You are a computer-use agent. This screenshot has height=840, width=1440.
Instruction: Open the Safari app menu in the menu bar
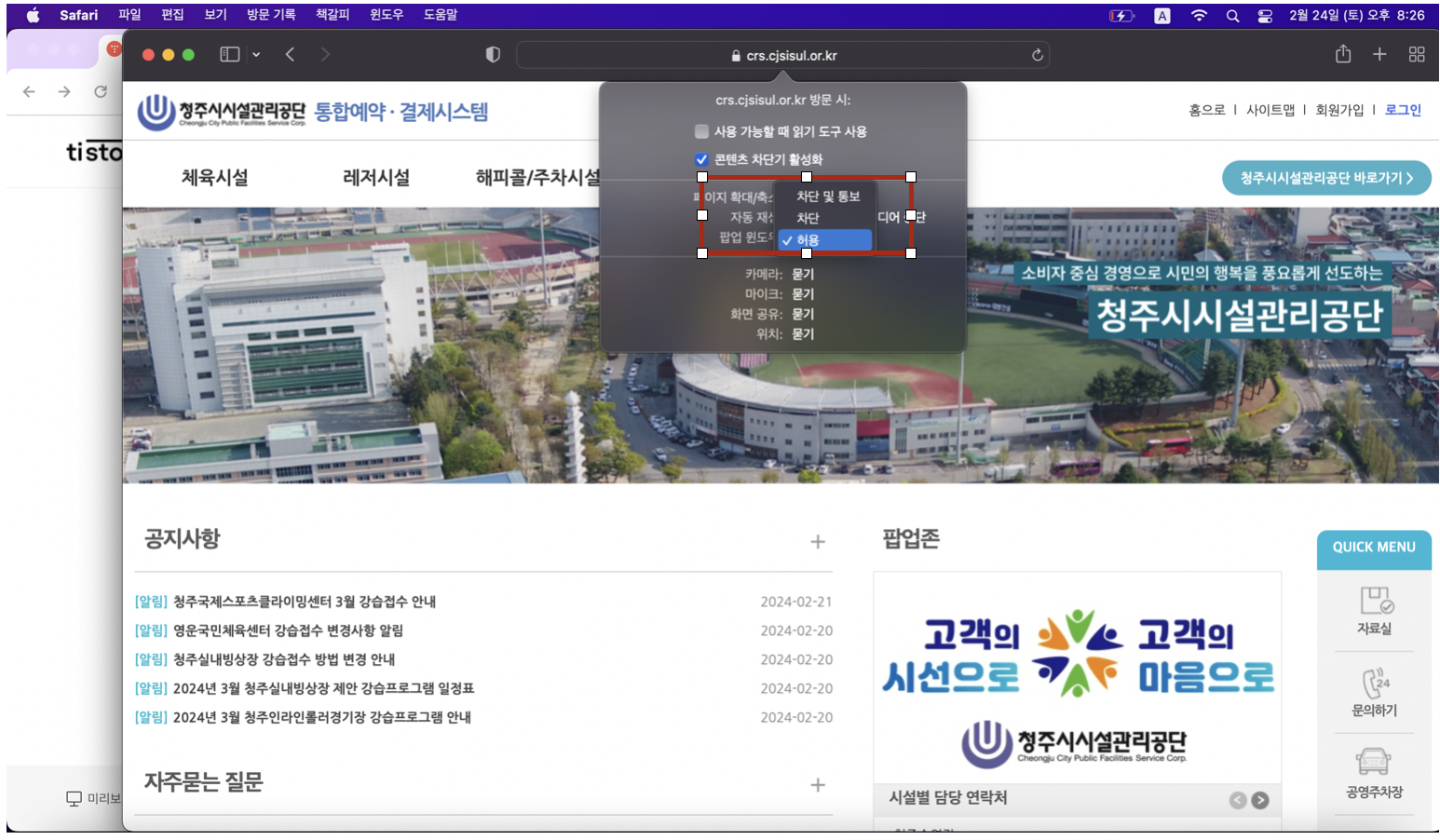click(78, 15)
